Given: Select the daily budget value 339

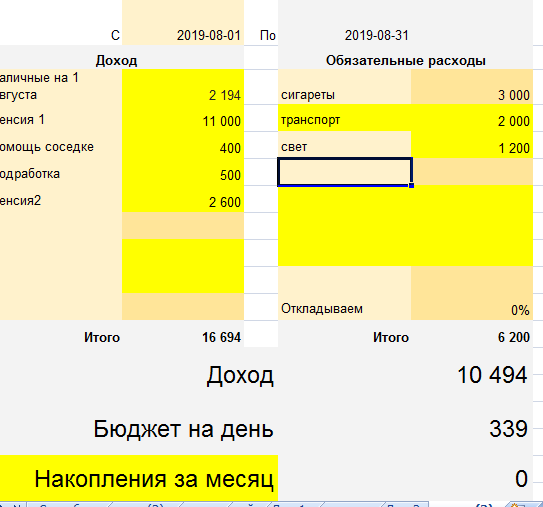Looking at the screenshot, I should (508, 429).
